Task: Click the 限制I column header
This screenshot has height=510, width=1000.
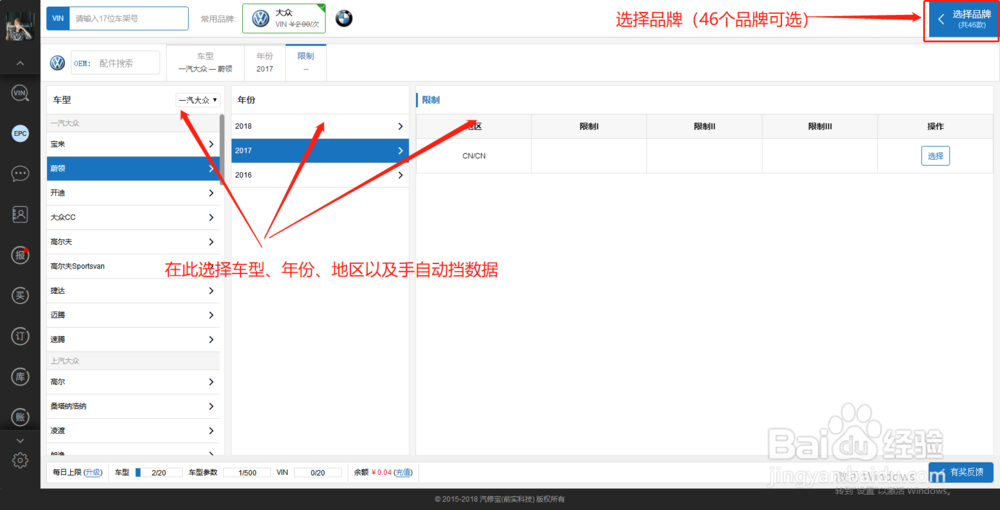Action: 589,126
